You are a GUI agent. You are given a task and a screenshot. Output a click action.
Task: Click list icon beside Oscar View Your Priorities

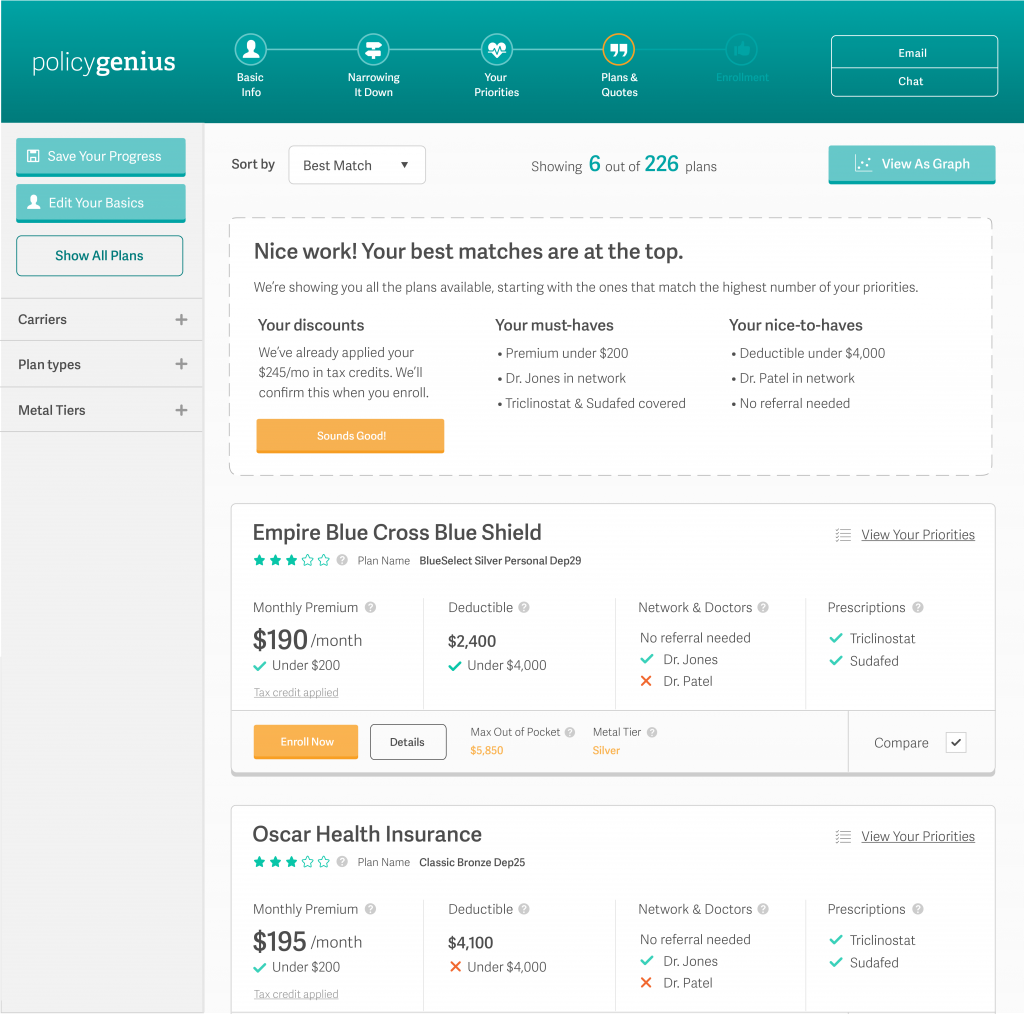pyautogui.click(x=843, y=837)
